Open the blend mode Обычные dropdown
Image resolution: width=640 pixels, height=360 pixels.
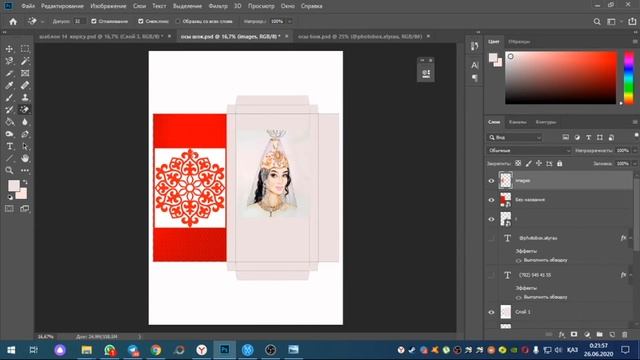[529, 151]
